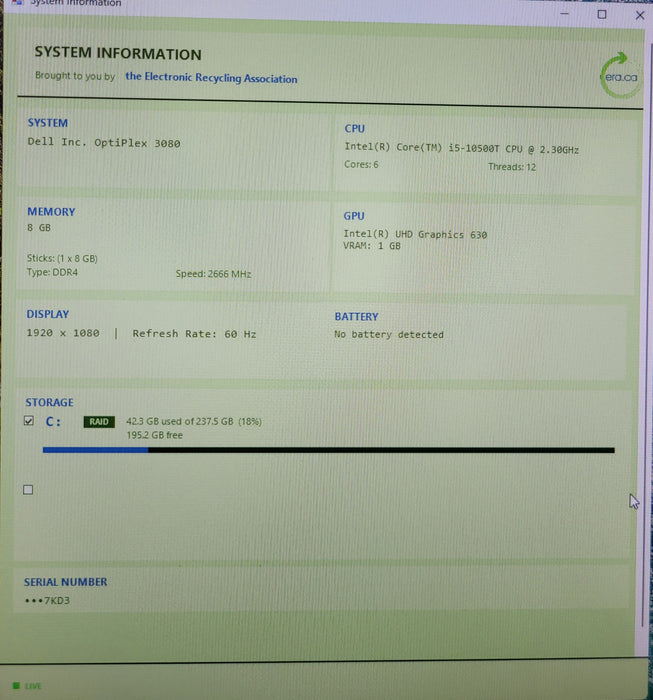Click the DISPLAY section heading
Image resolution: width=653 pixels, height=700 pixels.
(48, 314)
